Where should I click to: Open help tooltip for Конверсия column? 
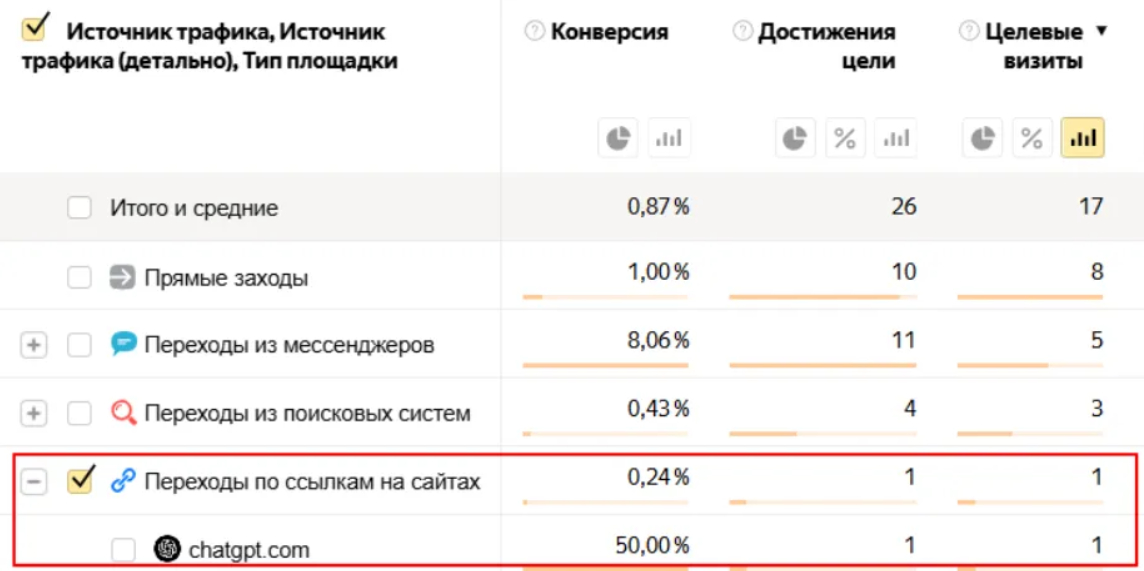coord(535,32)
